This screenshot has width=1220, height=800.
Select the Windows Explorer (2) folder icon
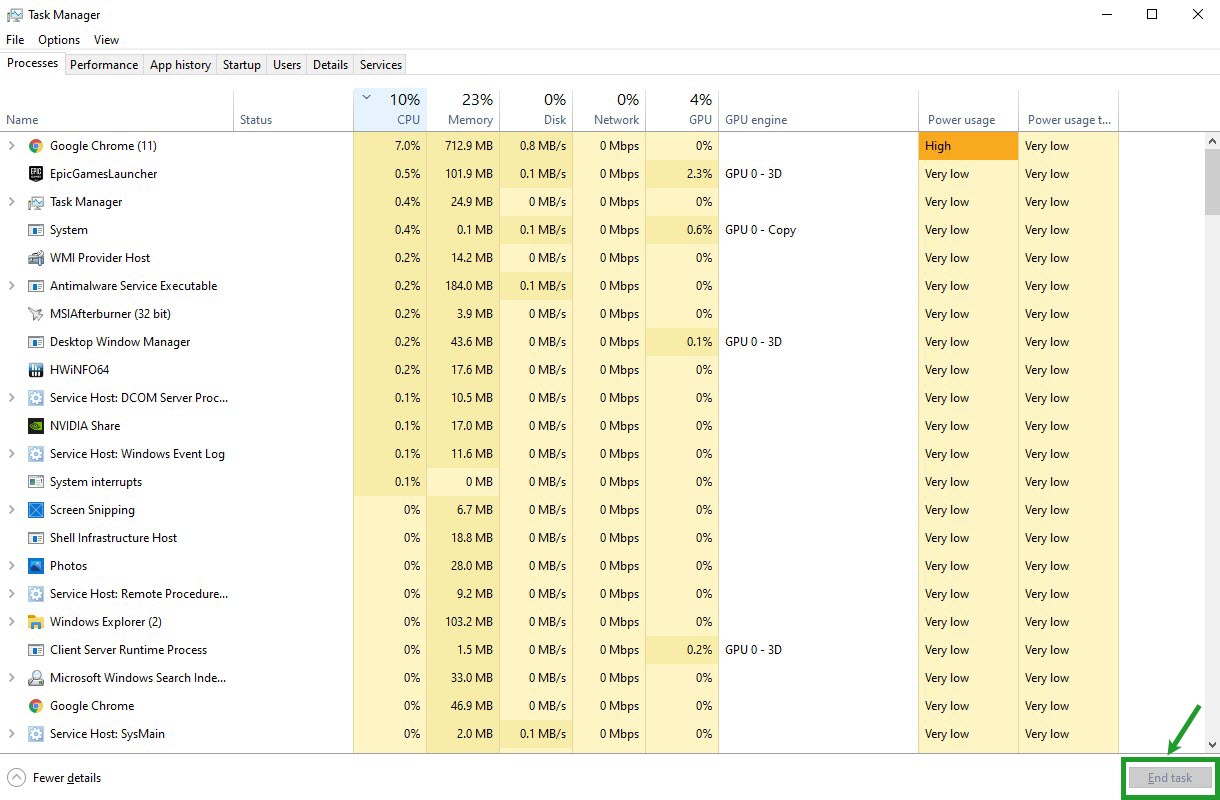(x=36, y=622)
